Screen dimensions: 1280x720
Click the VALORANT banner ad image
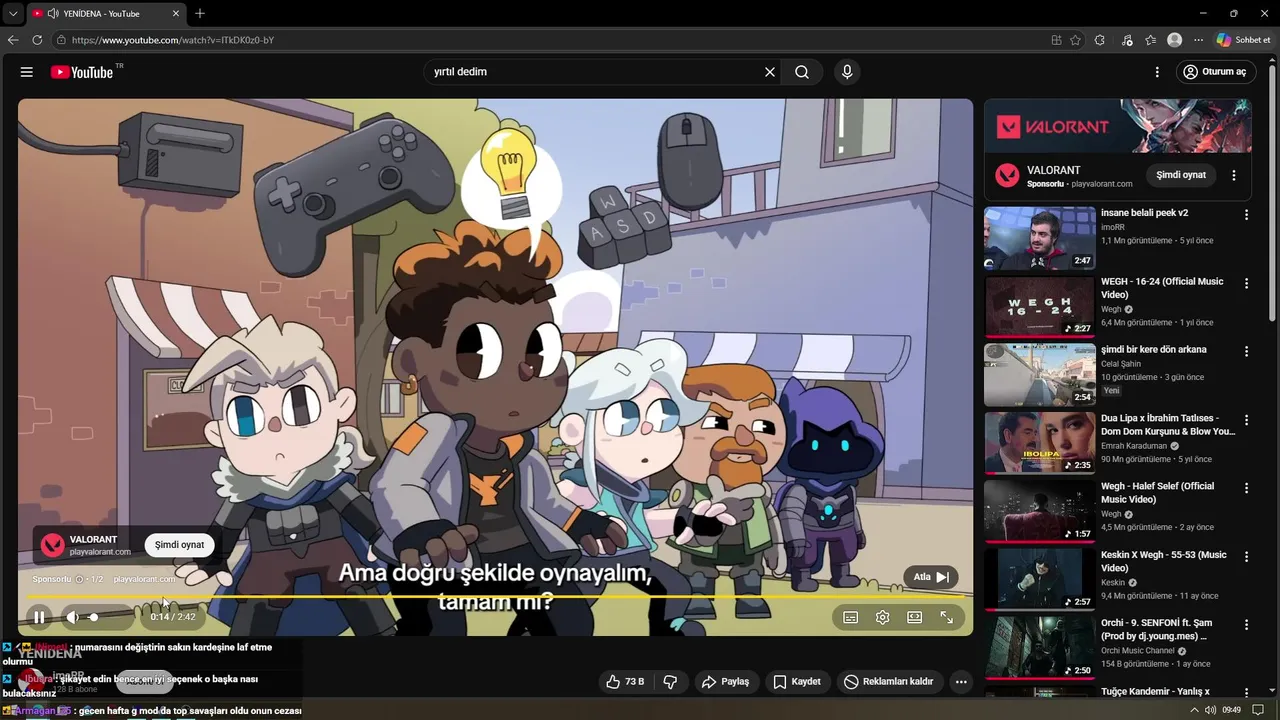click(1118, 126)
